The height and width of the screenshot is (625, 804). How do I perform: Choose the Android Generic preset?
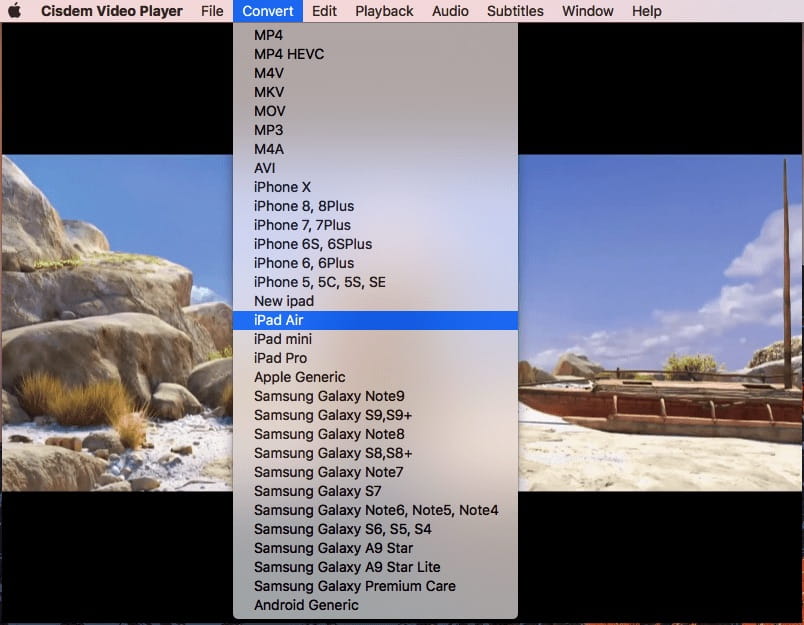click(375, 604)
